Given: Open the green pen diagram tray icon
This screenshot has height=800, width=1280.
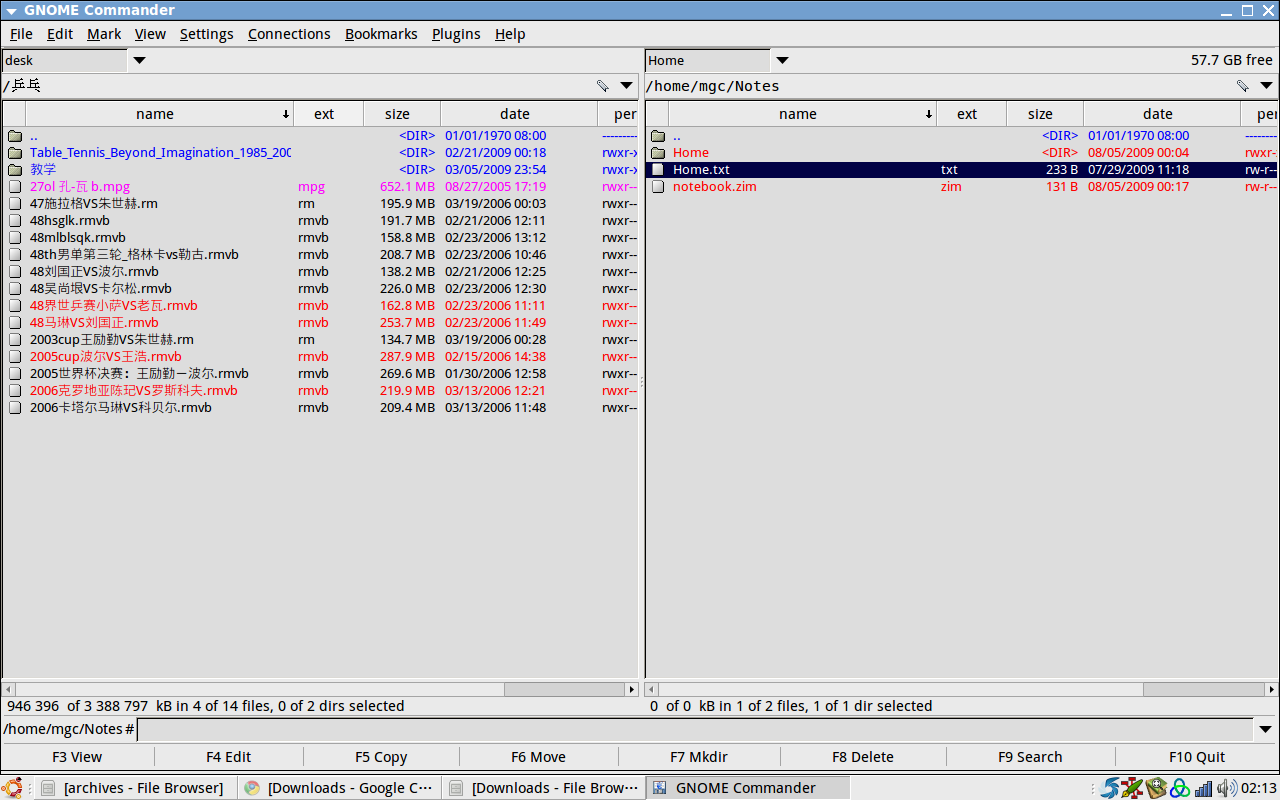Looking at the screenshot, I should point(1132,788).
